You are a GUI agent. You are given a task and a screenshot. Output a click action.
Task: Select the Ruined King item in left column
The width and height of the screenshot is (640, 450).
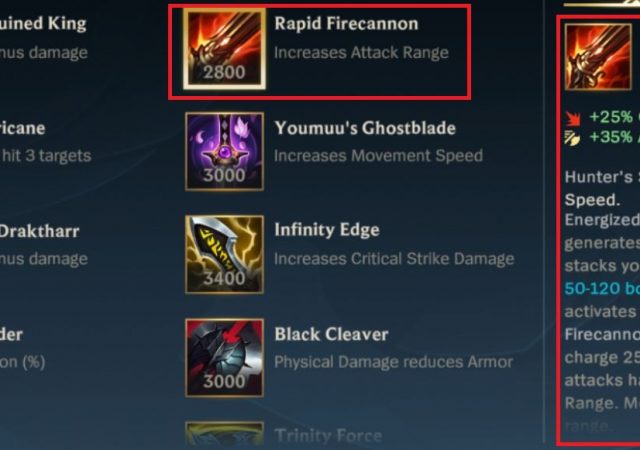[x=43, y=24]
